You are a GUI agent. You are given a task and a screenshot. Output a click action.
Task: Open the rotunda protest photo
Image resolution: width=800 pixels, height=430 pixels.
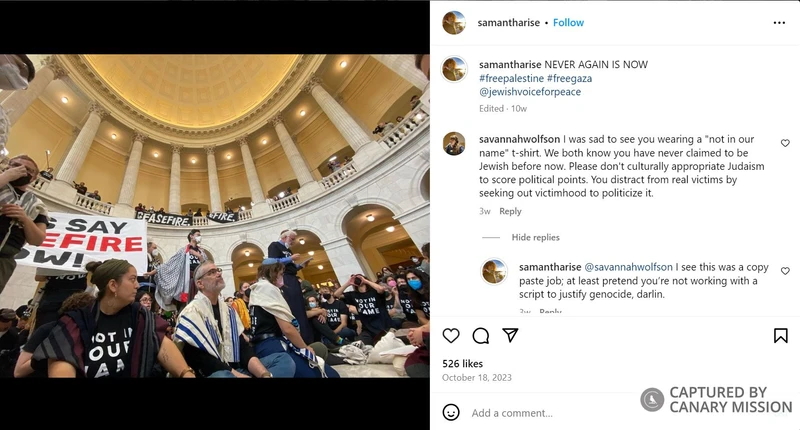coord(214,216)
